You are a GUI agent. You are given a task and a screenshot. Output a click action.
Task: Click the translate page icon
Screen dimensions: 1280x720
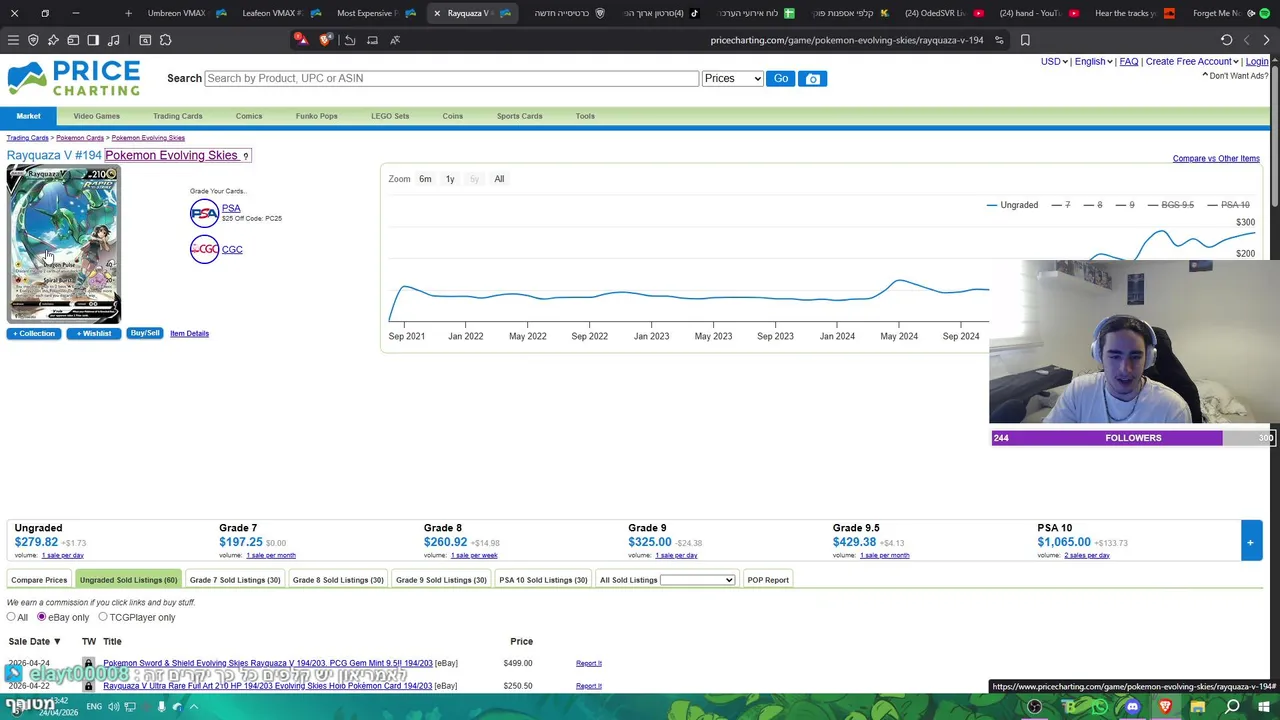pos(395,40)
